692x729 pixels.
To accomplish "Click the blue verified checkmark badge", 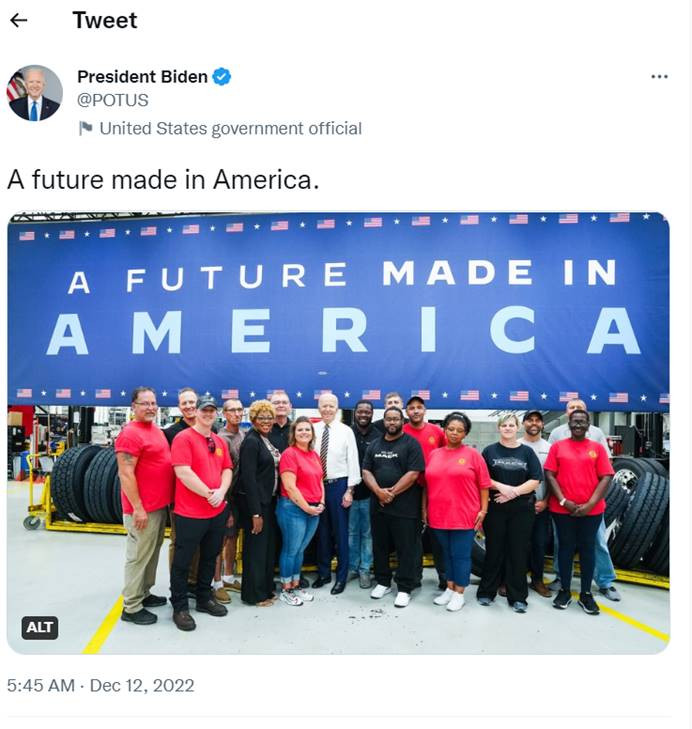I will tap(221, 77).
